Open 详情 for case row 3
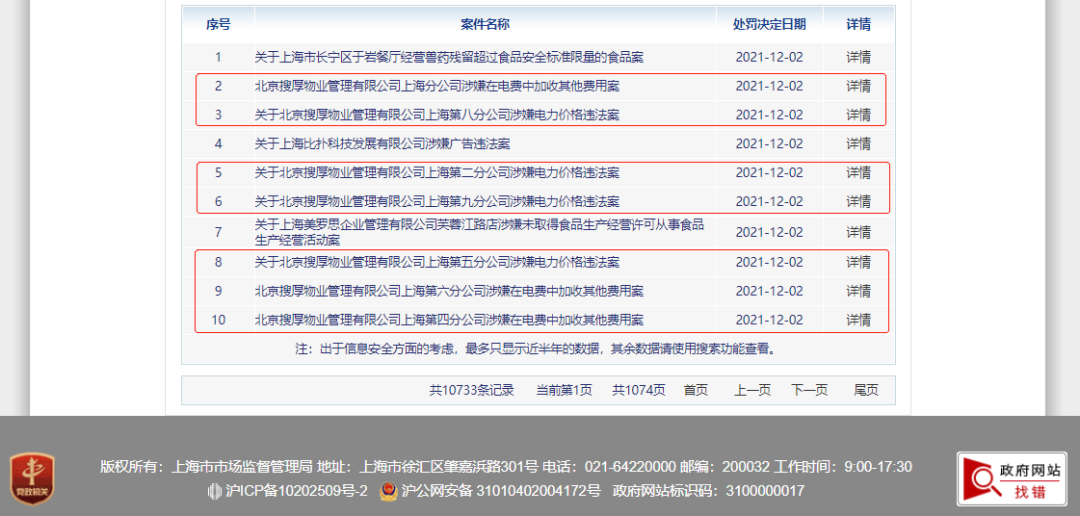Screen dimensions: 1080x516 tap(858, 114)
